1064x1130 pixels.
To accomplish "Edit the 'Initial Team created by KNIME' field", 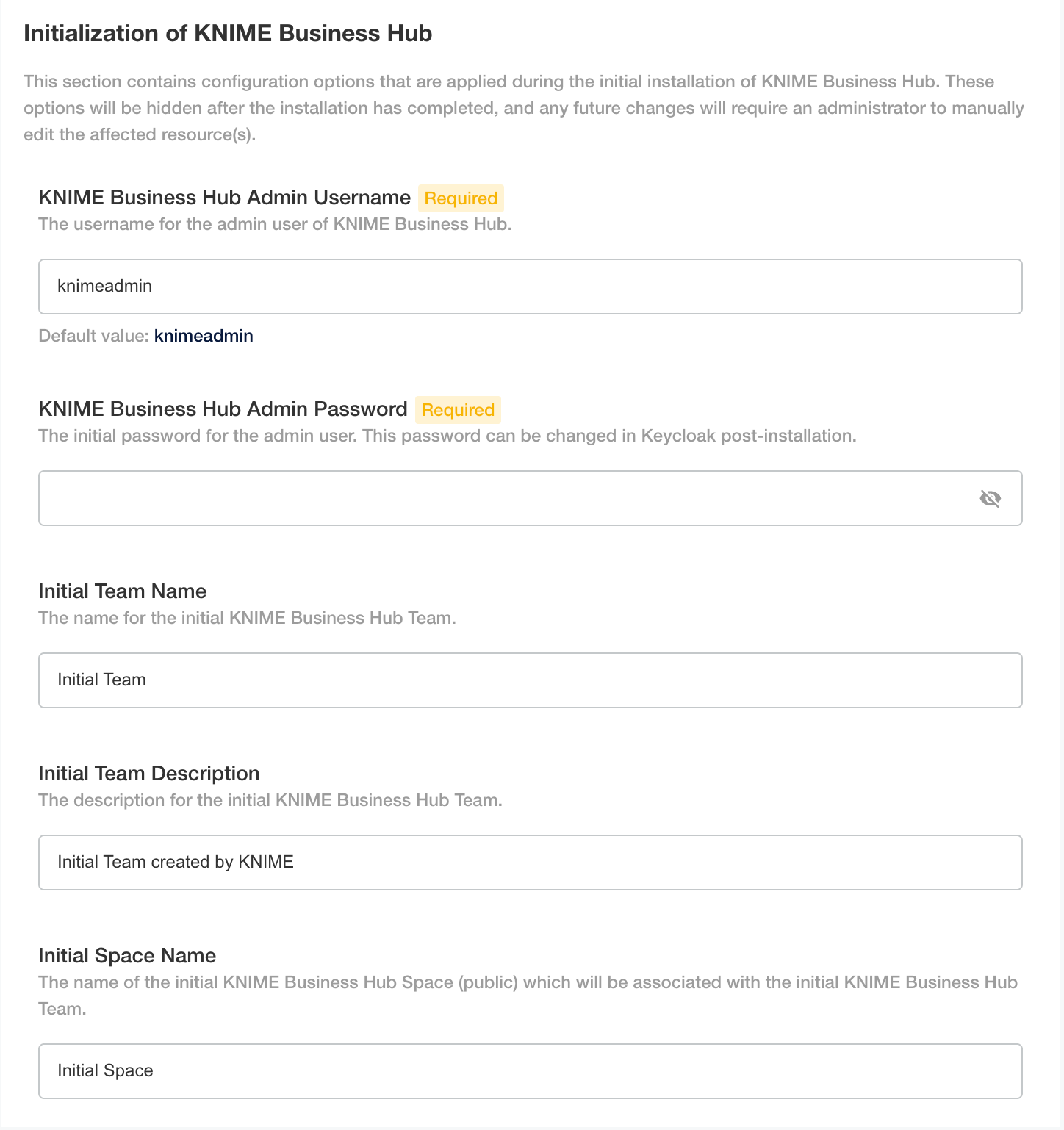I will click(530, 863).
